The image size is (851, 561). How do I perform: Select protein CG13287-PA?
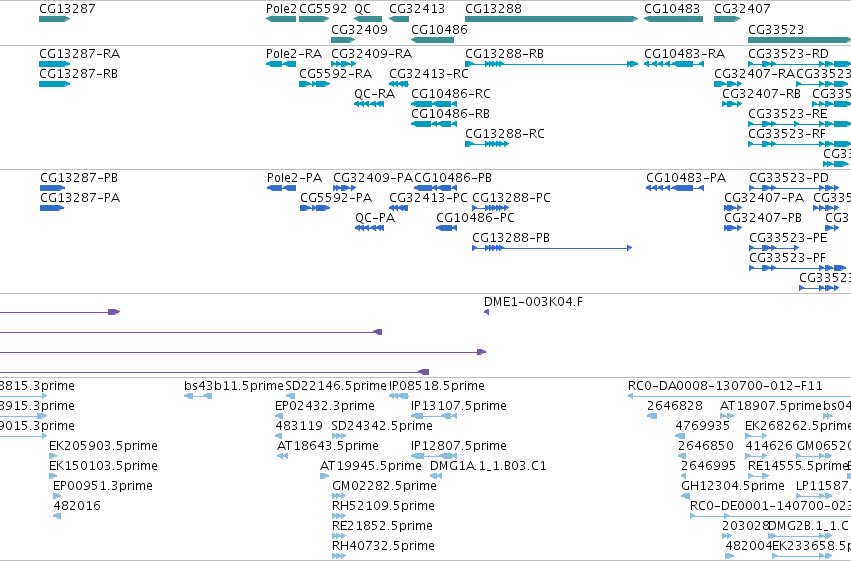click(80, 198)
